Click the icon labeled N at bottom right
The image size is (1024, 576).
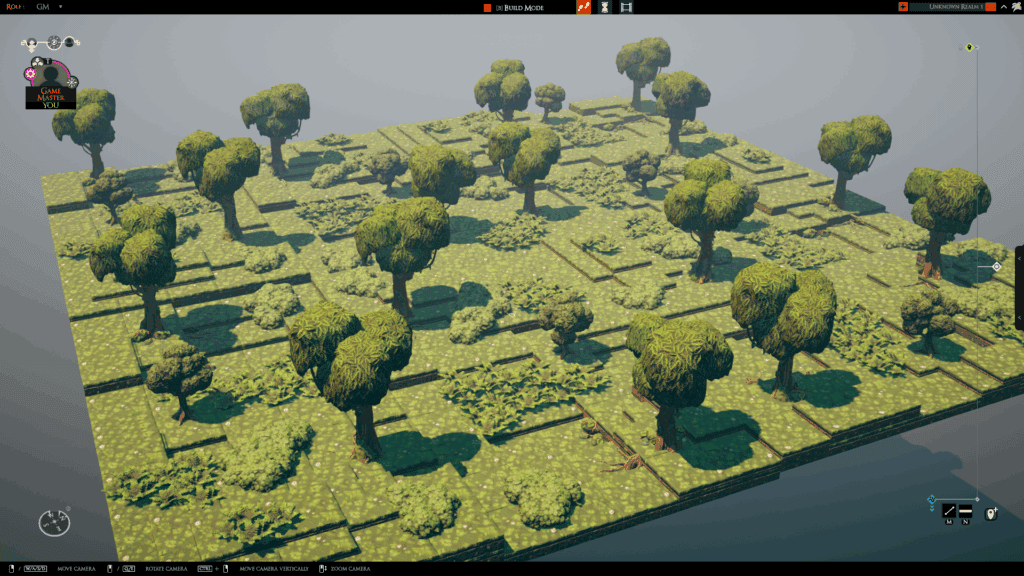966,512
